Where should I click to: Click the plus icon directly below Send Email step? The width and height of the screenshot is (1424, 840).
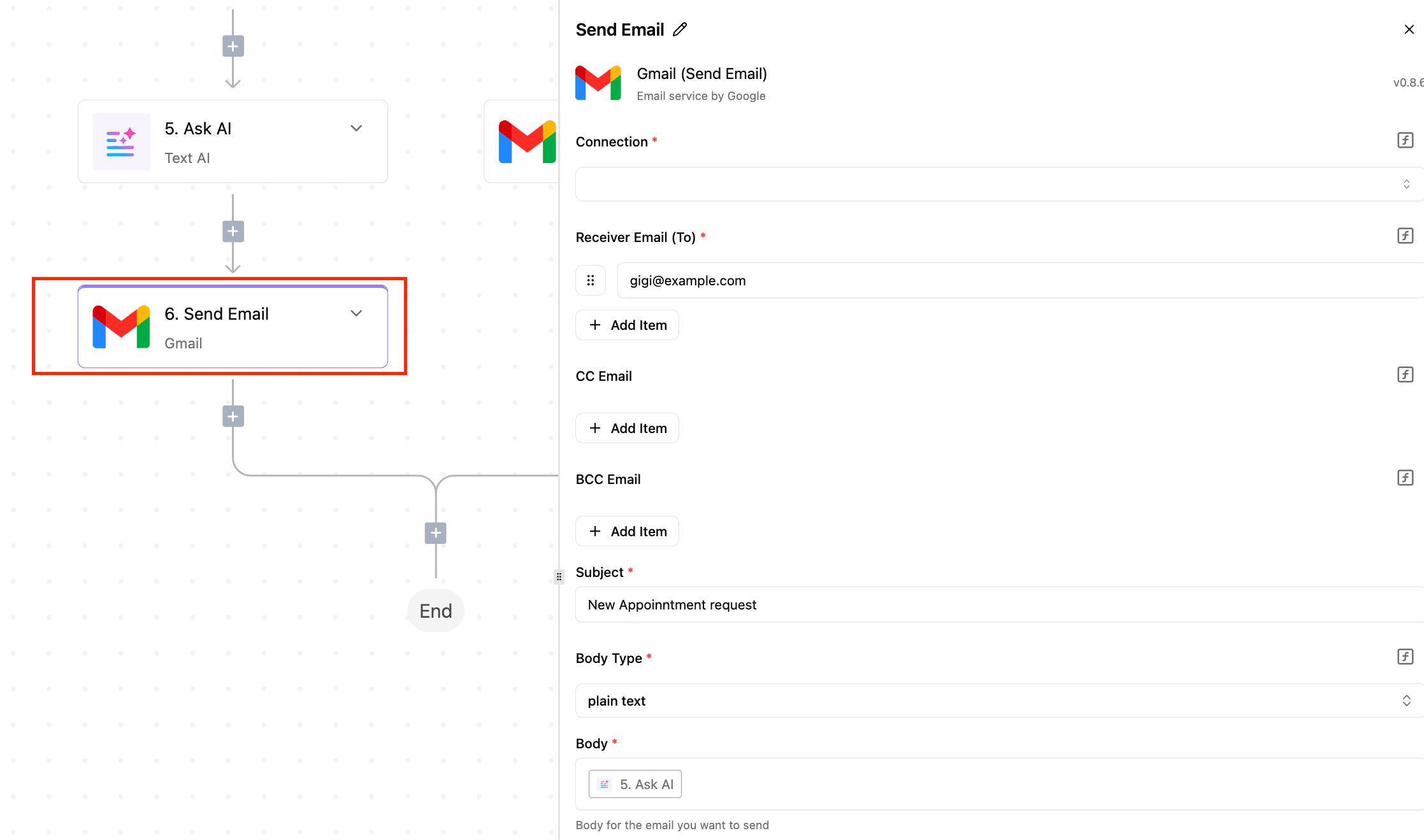pyautogui.click(x=233, y=417)
